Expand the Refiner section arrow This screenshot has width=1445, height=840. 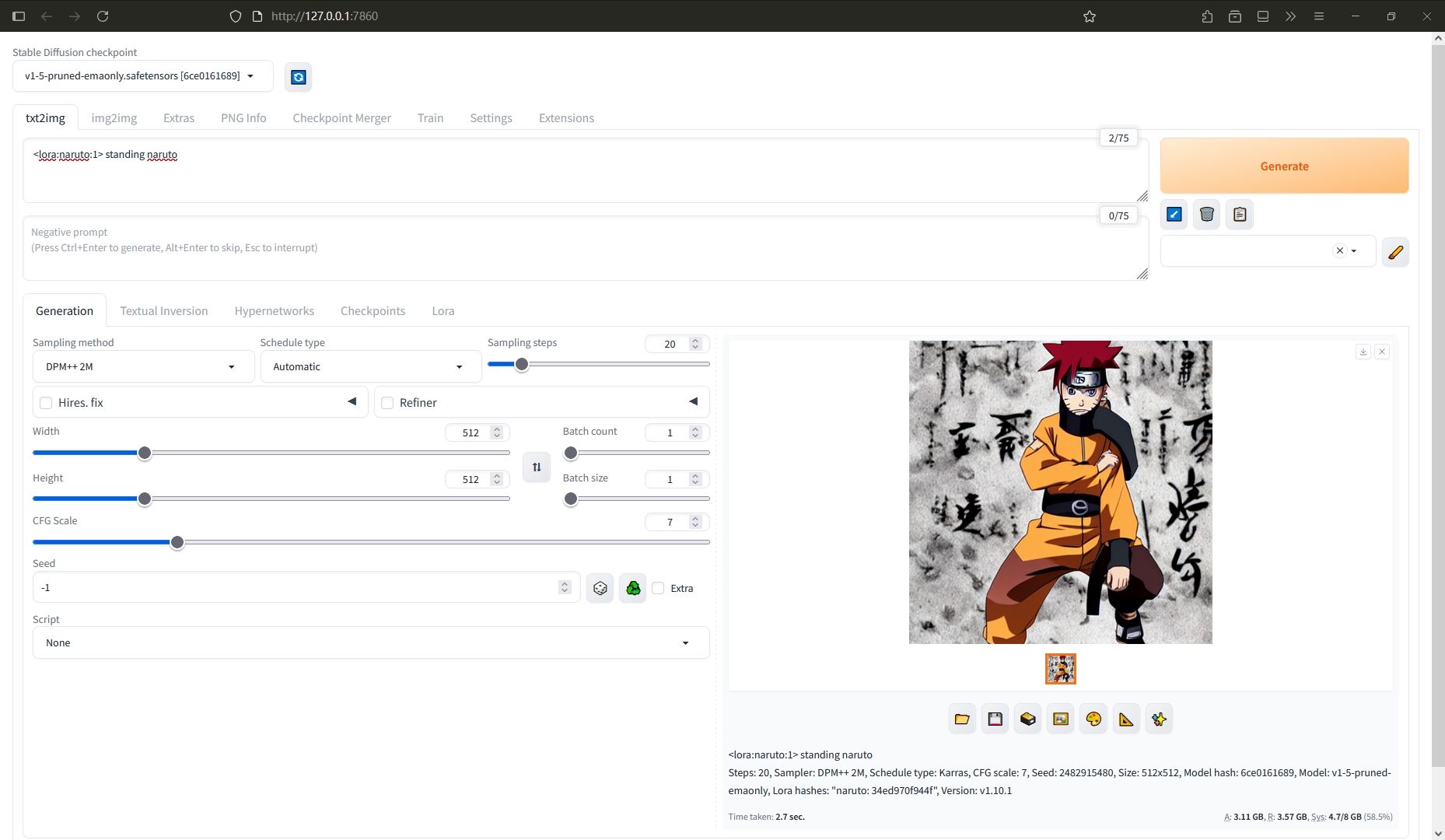694,401
